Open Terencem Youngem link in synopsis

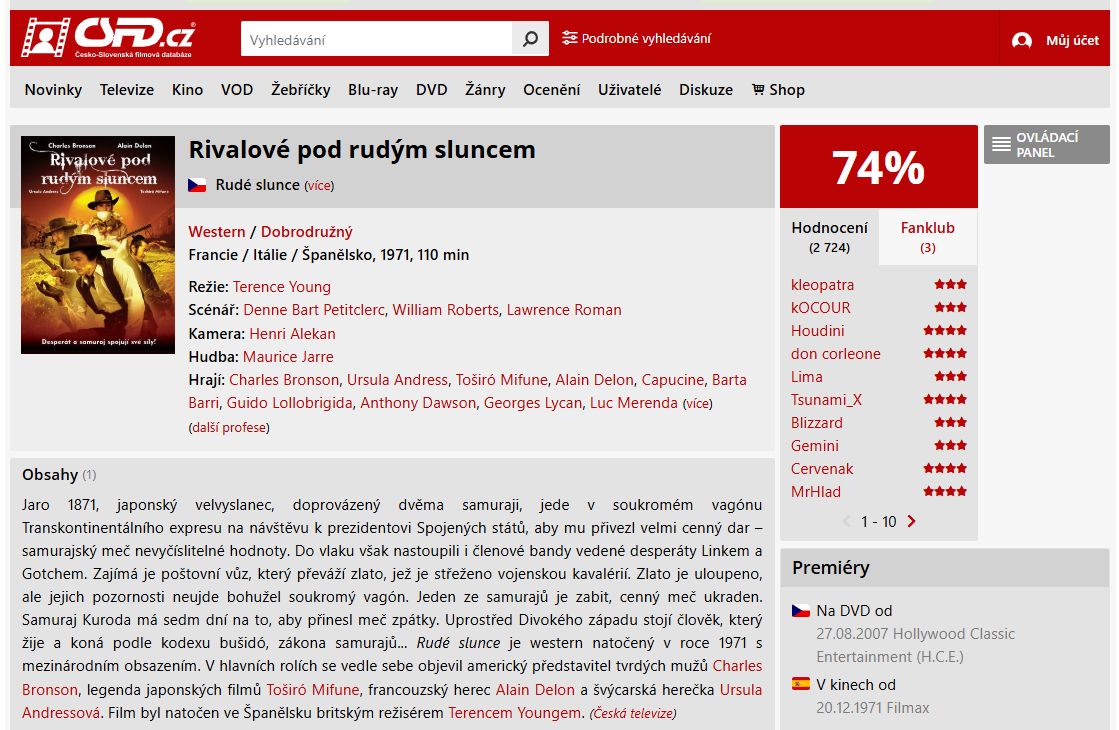pyautogui.click(x=515, y=713)
